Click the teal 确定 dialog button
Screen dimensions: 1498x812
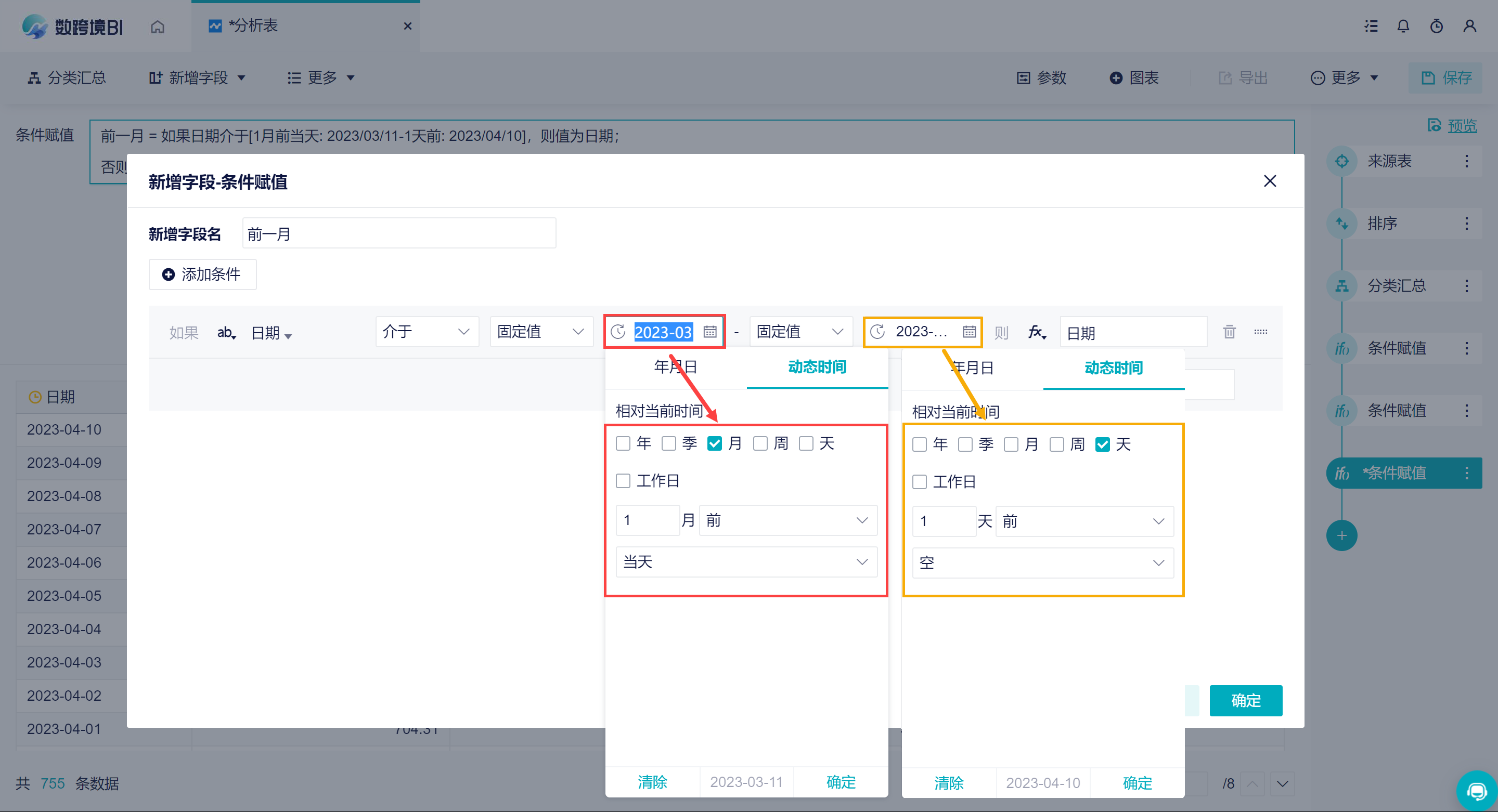coord(1245,700)
